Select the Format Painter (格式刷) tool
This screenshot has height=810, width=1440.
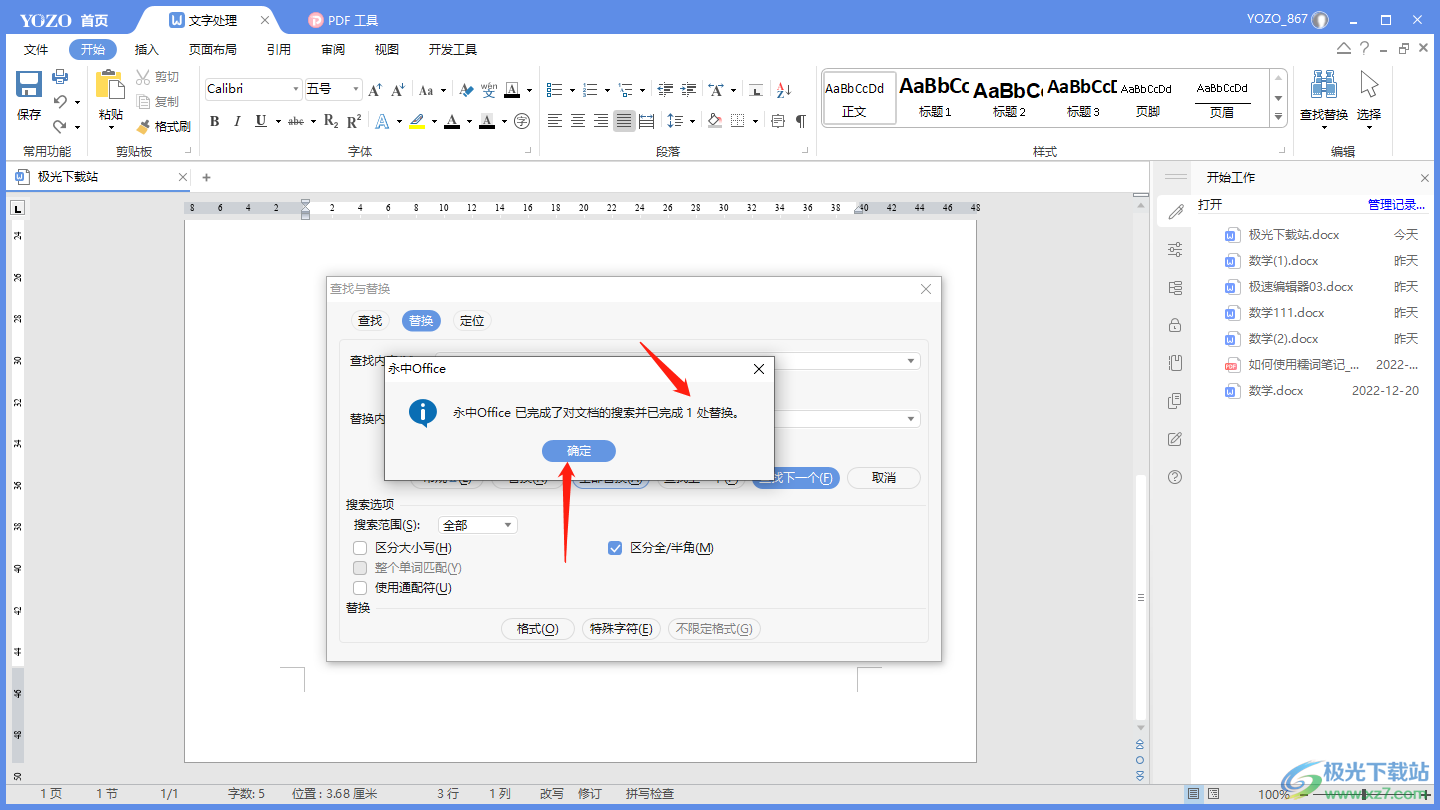[163, 126]
